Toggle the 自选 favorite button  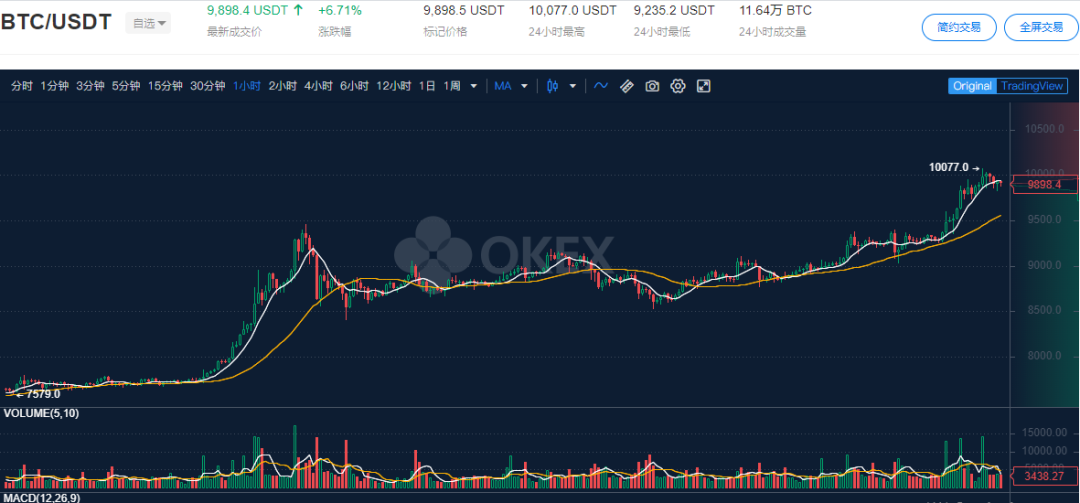[148, 23]
